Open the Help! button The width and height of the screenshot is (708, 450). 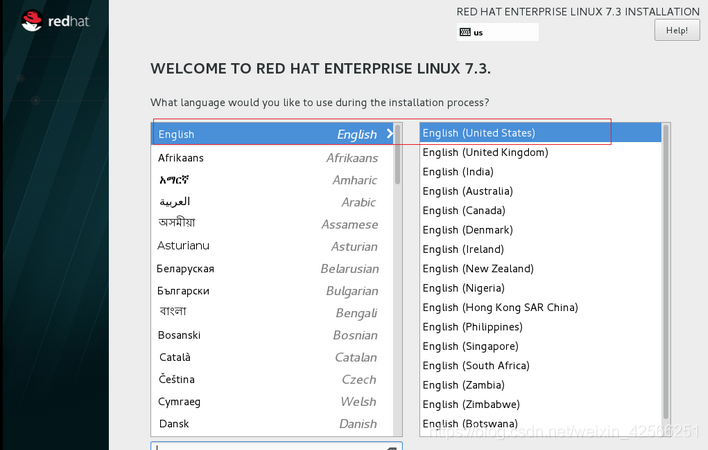click(x=677, y=31)
